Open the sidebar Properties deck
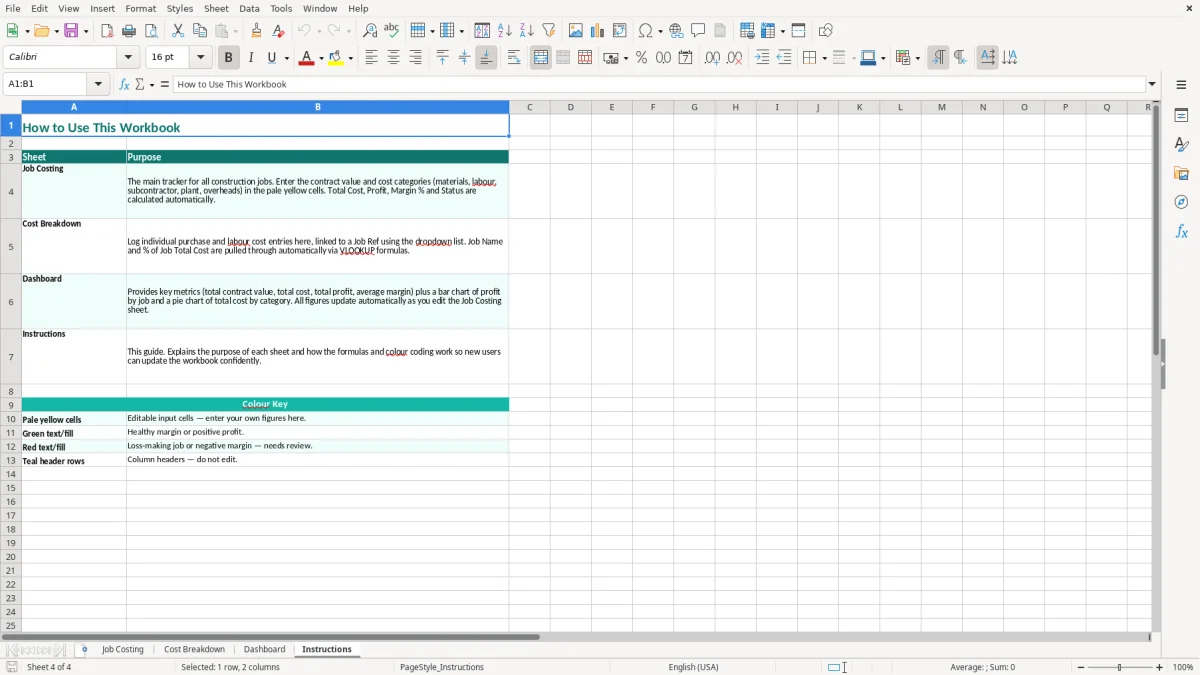The width and height of the screenshot is (1200, 675). [1181, 115]
